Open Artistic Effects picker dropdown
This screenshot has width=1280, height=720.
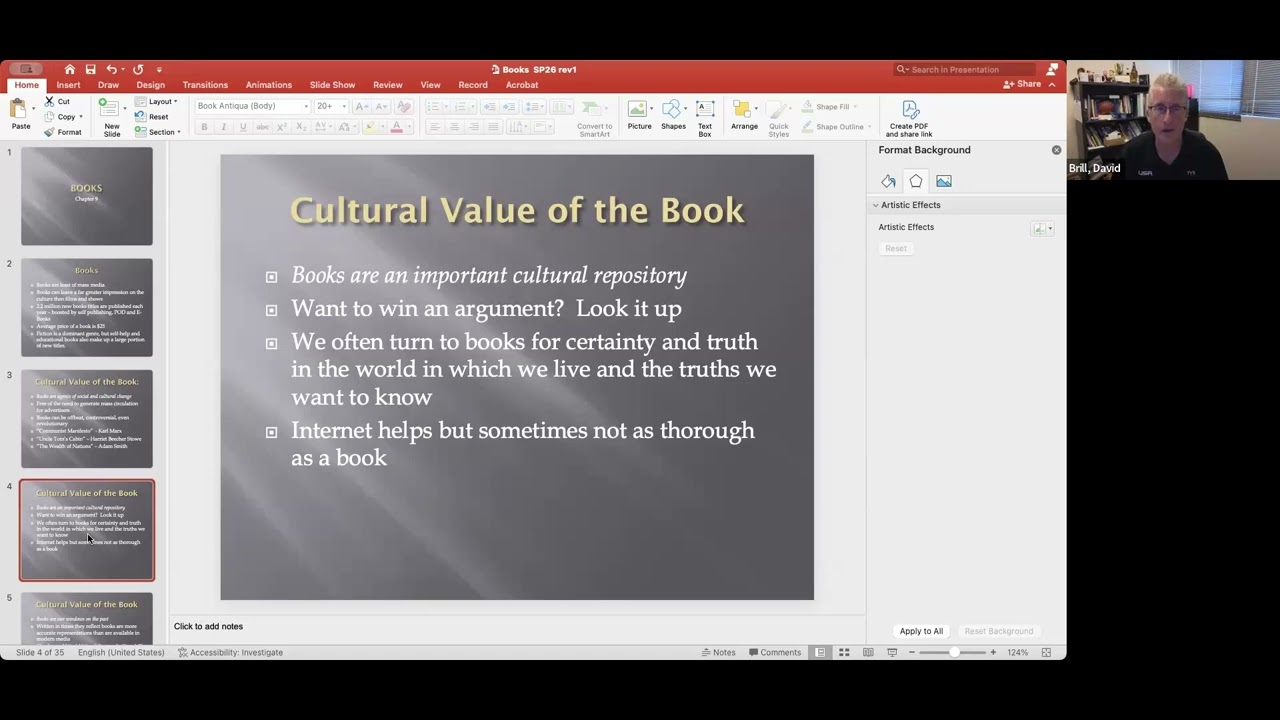click(1042, 229)
